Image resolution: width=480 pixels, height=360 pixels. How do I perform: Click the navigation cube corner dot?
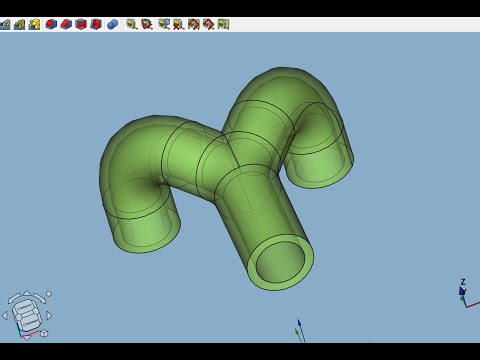coord(49,294)
